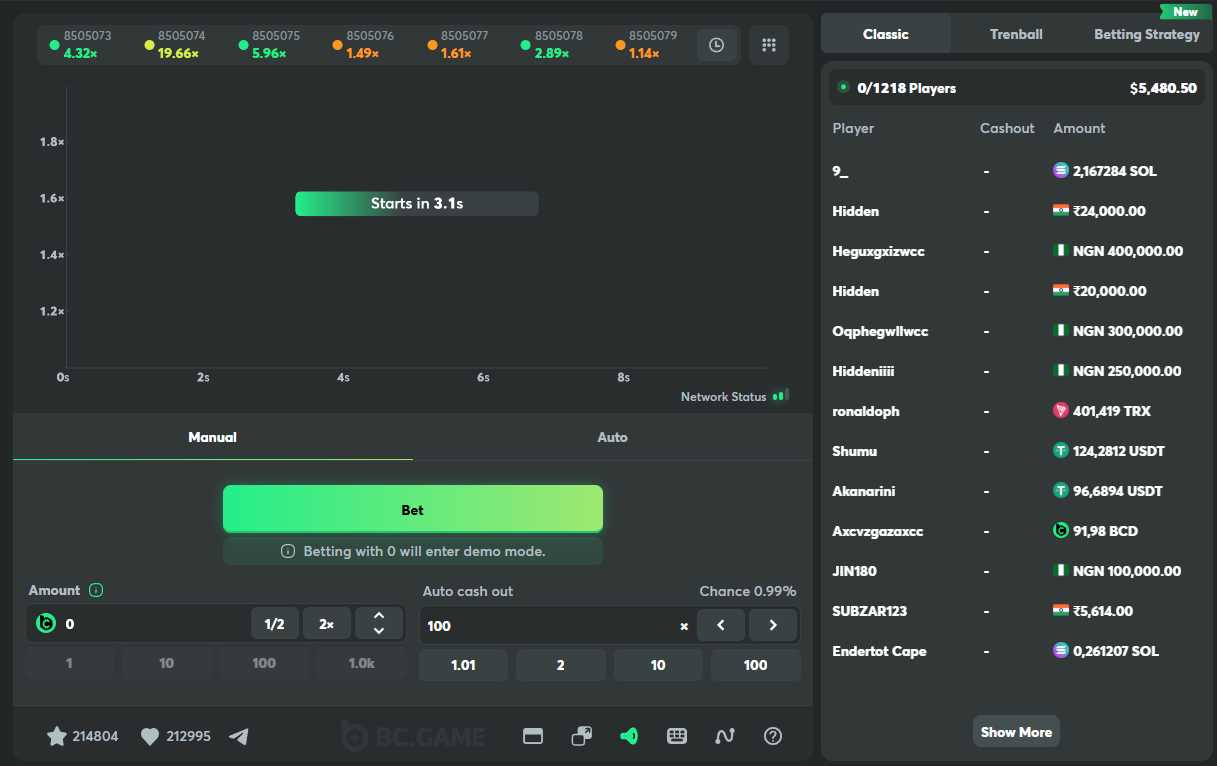Open the live stats graph icon

725,736
